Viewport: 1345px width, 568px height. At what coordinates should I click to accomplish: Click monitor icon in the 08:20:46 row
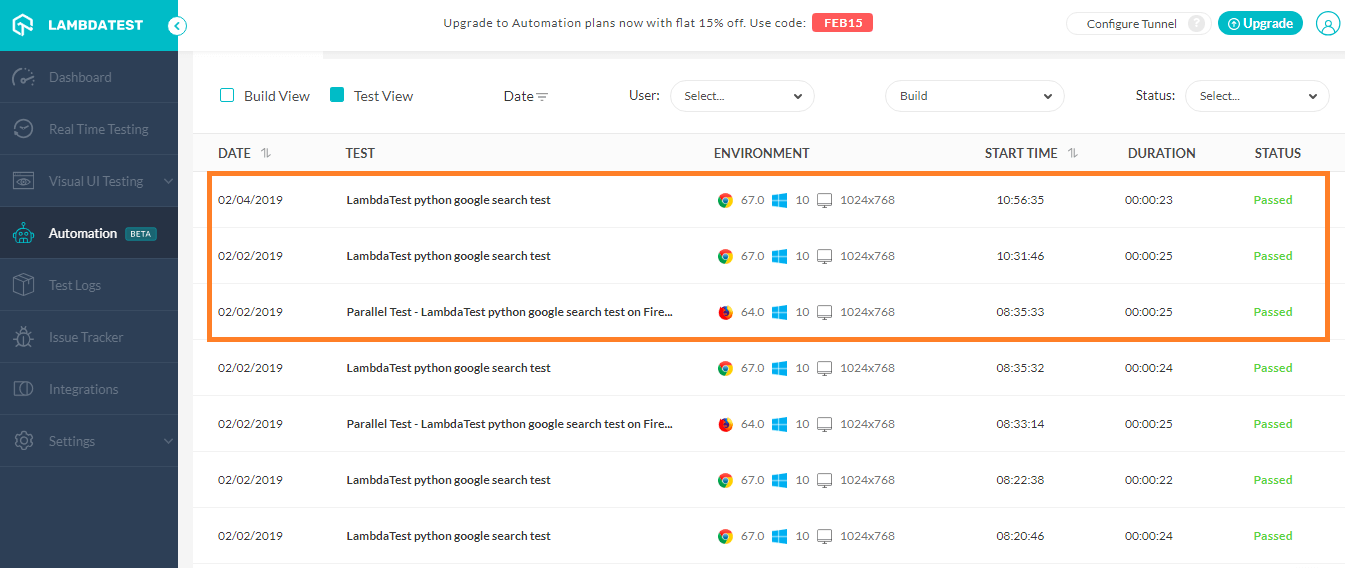pos(825,536)
